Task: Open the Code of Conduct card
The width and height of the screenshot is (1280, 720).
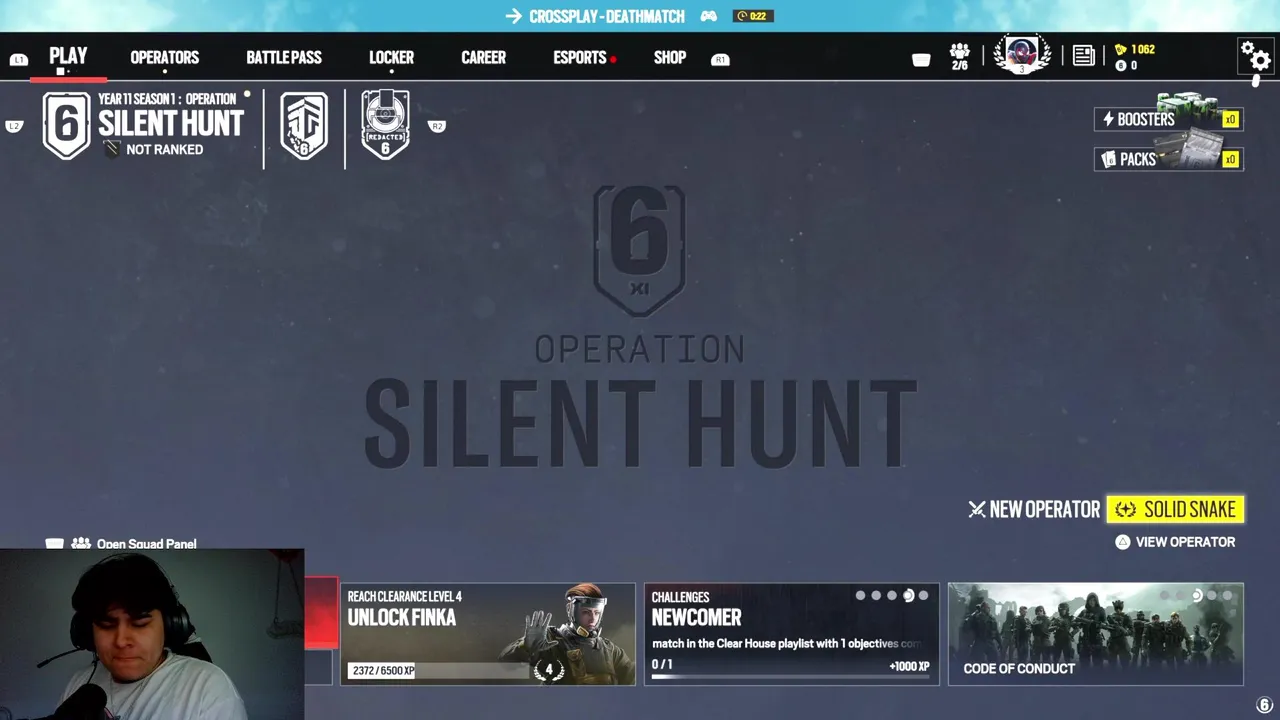Action: (x=1095, y=634)
